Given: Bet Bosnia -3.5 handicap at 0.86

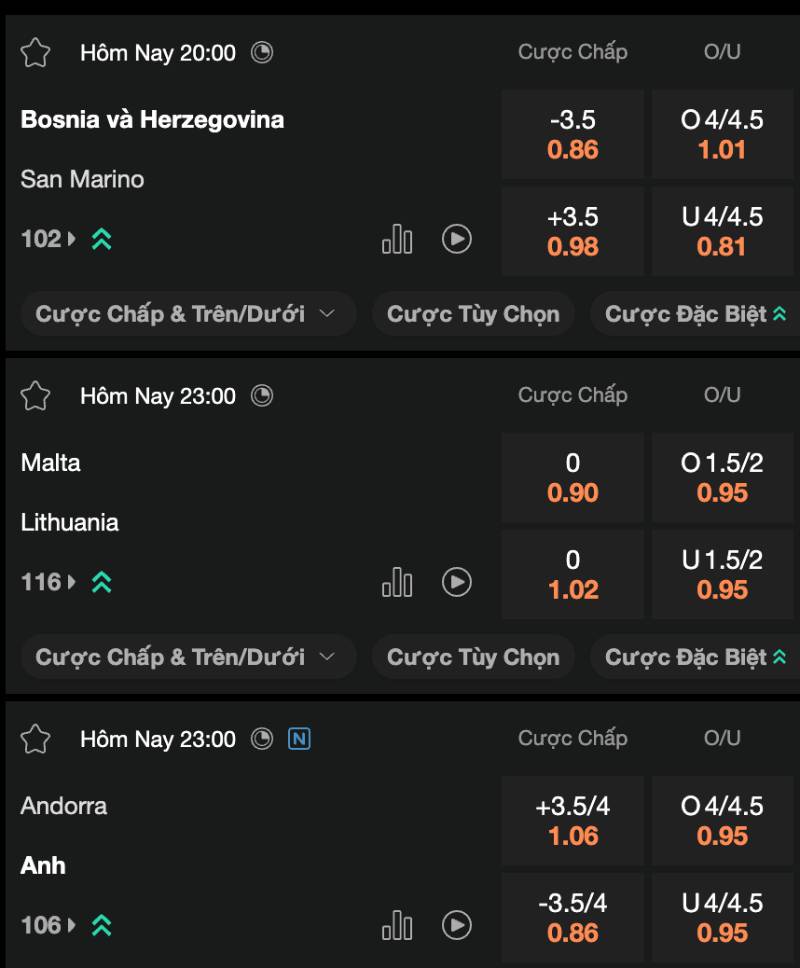Looking at the screenshot, I should tap(573, 134).
